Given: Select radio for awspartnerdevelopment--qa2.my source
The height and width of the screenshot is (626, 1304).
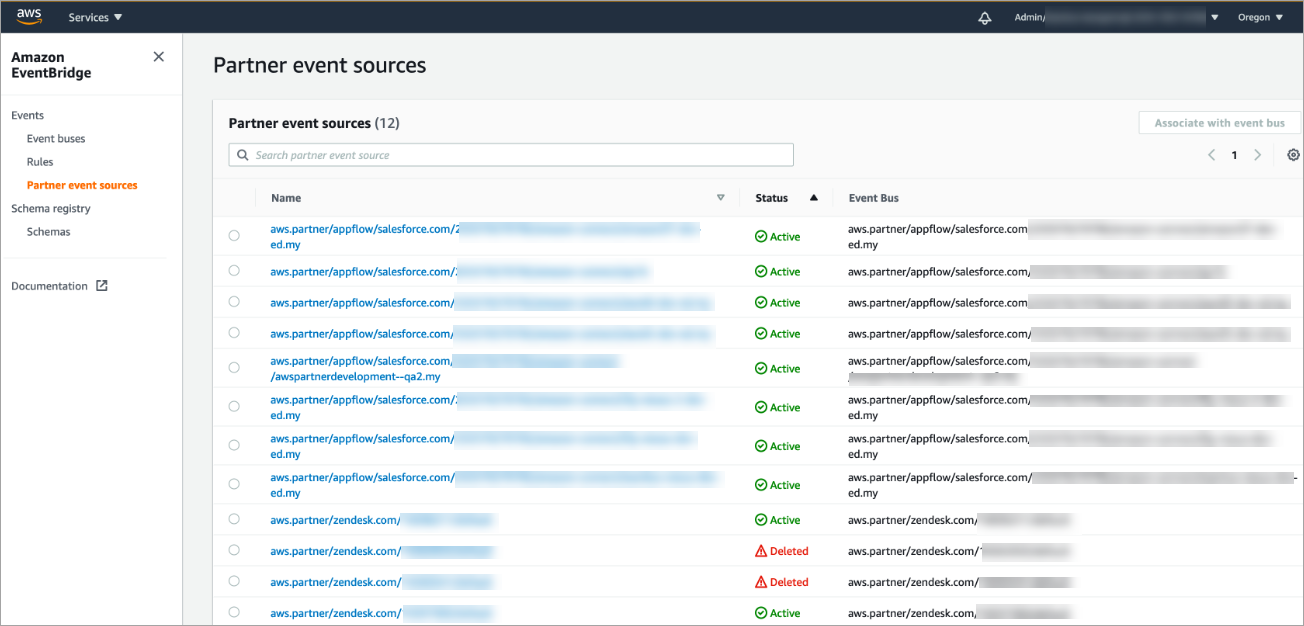Looking at the screenshot, I should (234, 368).
